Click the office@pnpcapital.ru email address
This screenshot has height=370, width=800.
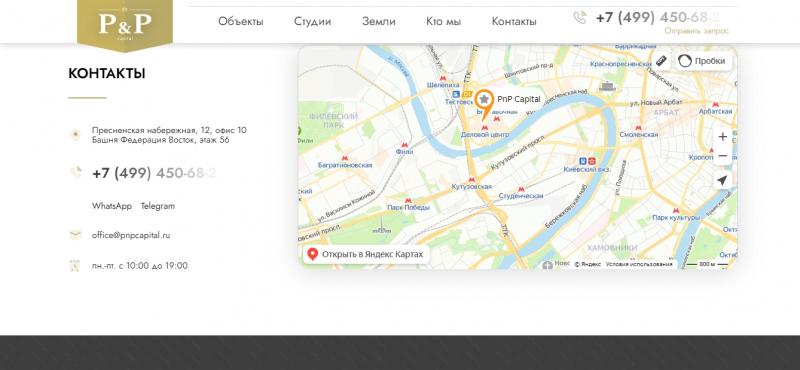tap(131, 235)
